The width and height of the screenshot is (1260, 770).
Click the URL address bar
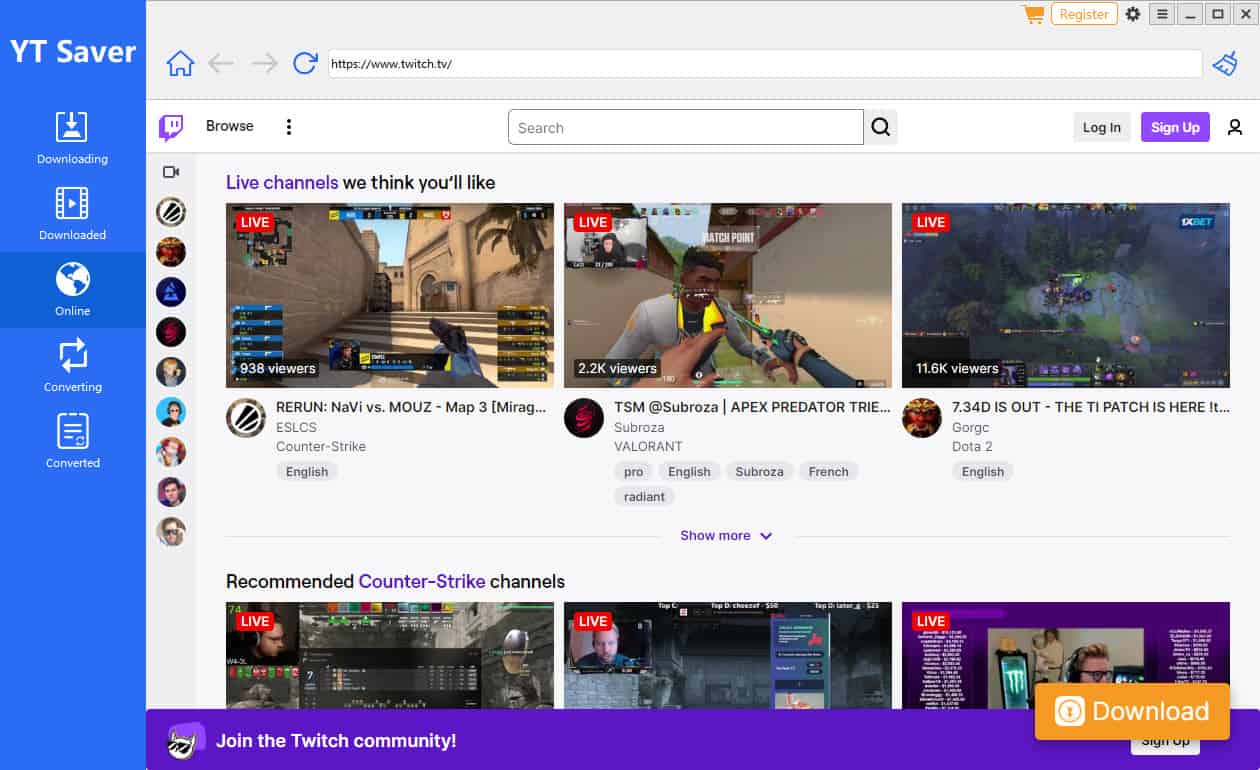(765, 64)
